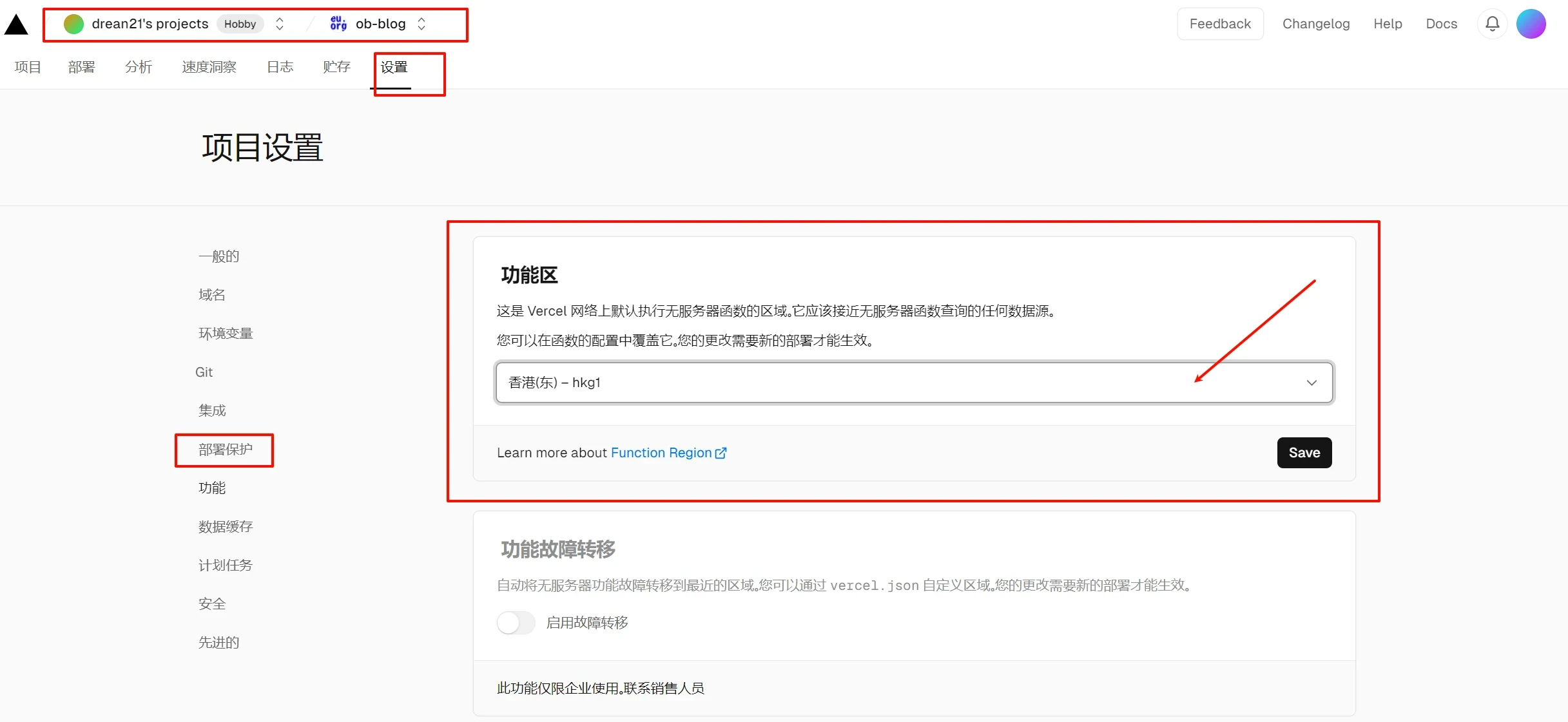The width and height of the screenshot is (1568, 722).
Task: Click the Vercel triangle logo
Action: (16, 25)
